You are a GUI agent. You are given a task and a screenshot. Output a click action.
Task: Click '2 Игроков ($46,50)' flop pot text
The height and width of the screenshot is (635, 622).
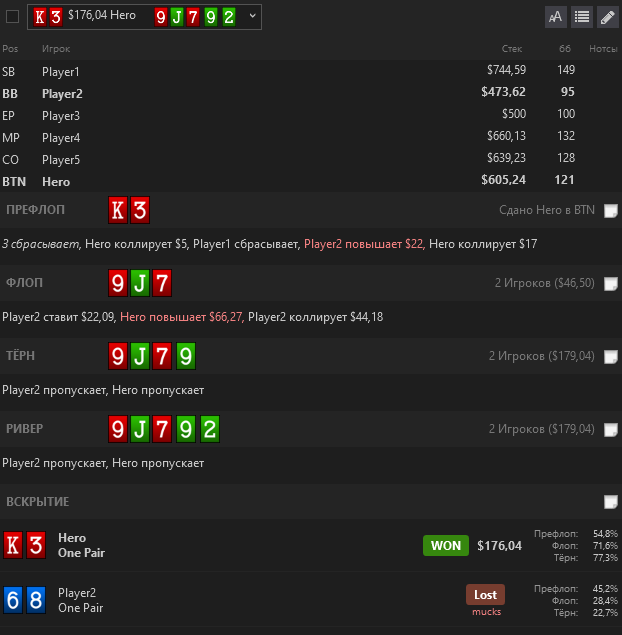tap(545, 283)
